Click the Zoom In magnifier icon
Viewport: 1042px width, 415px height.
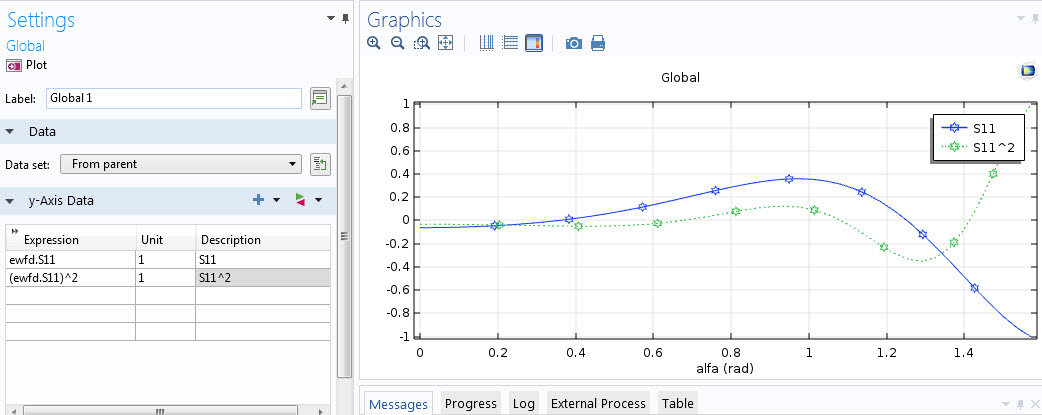click(374, 43)
